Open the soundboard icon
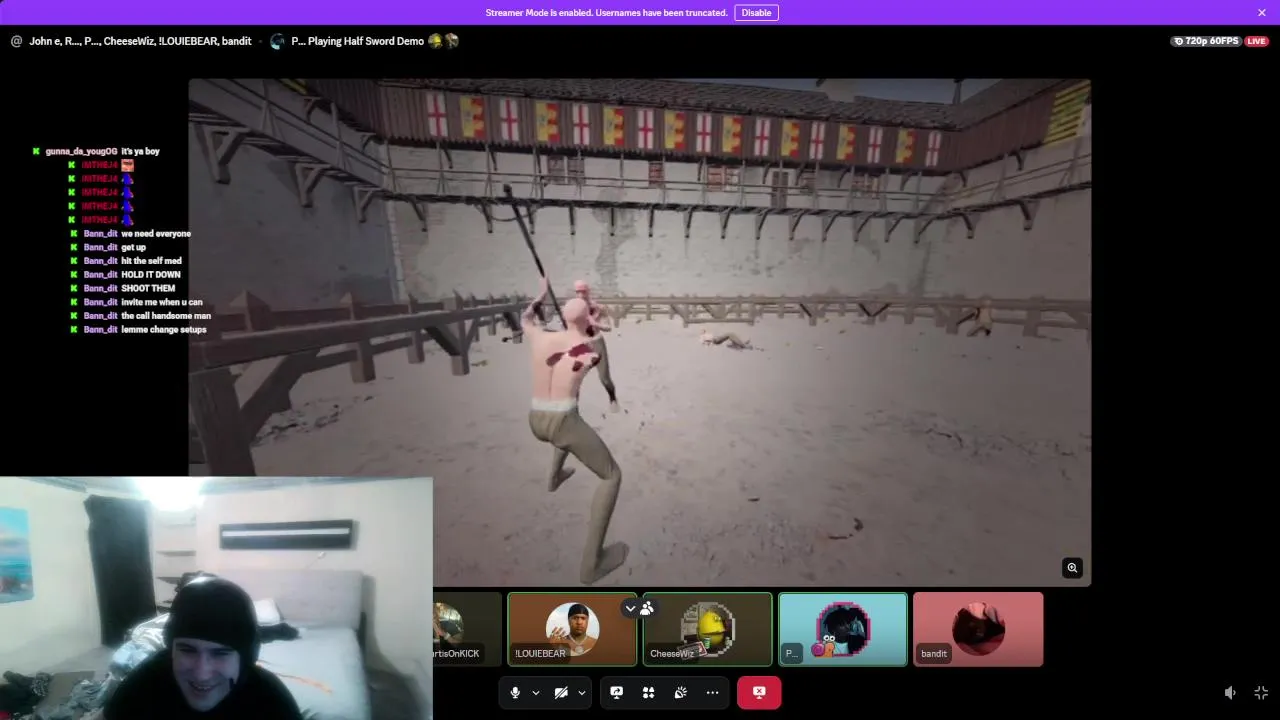Viewport: 1280px width, 720px height. click(680, 692)
